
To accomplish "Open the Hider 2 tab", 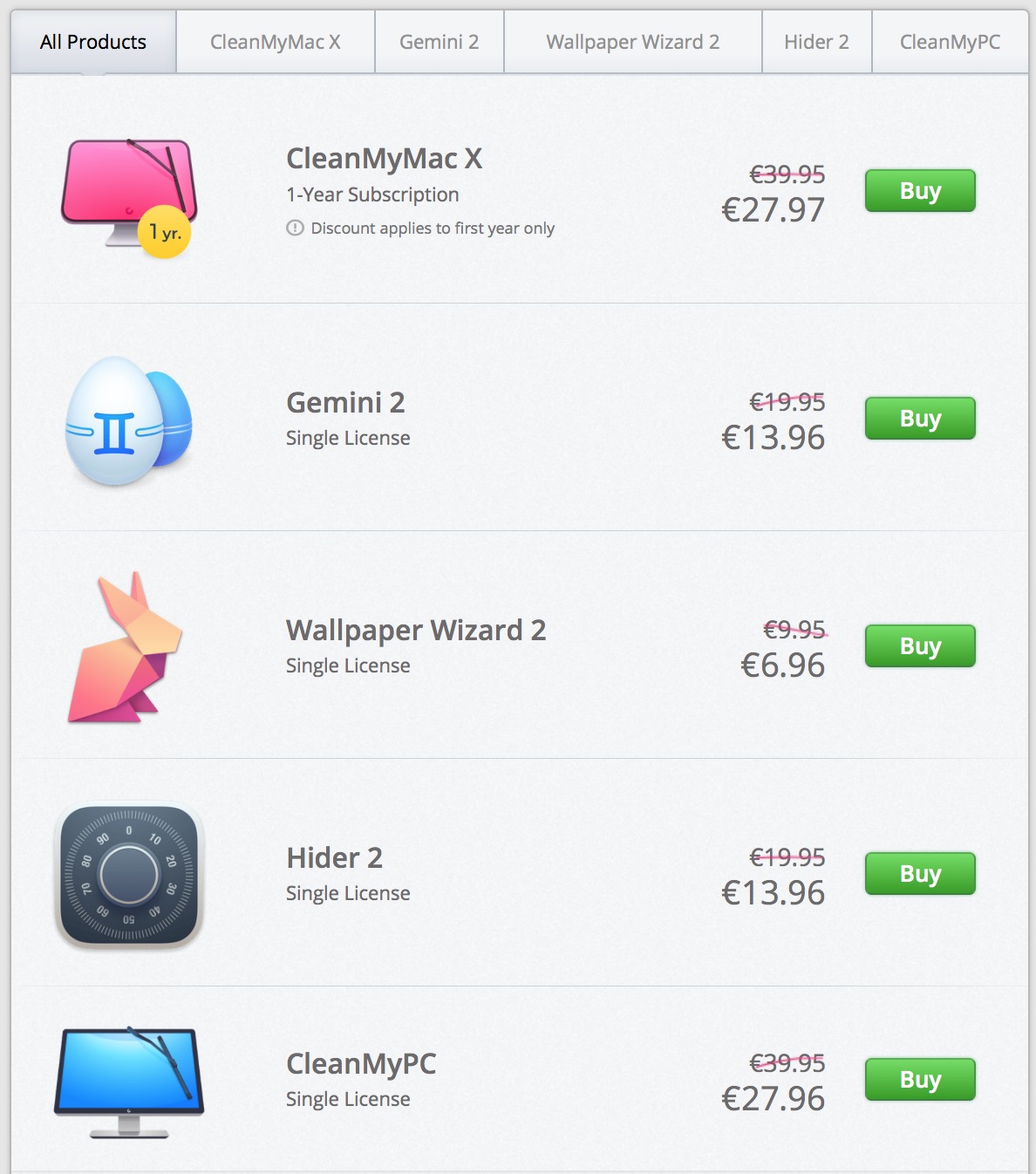I will coord(817,42).
